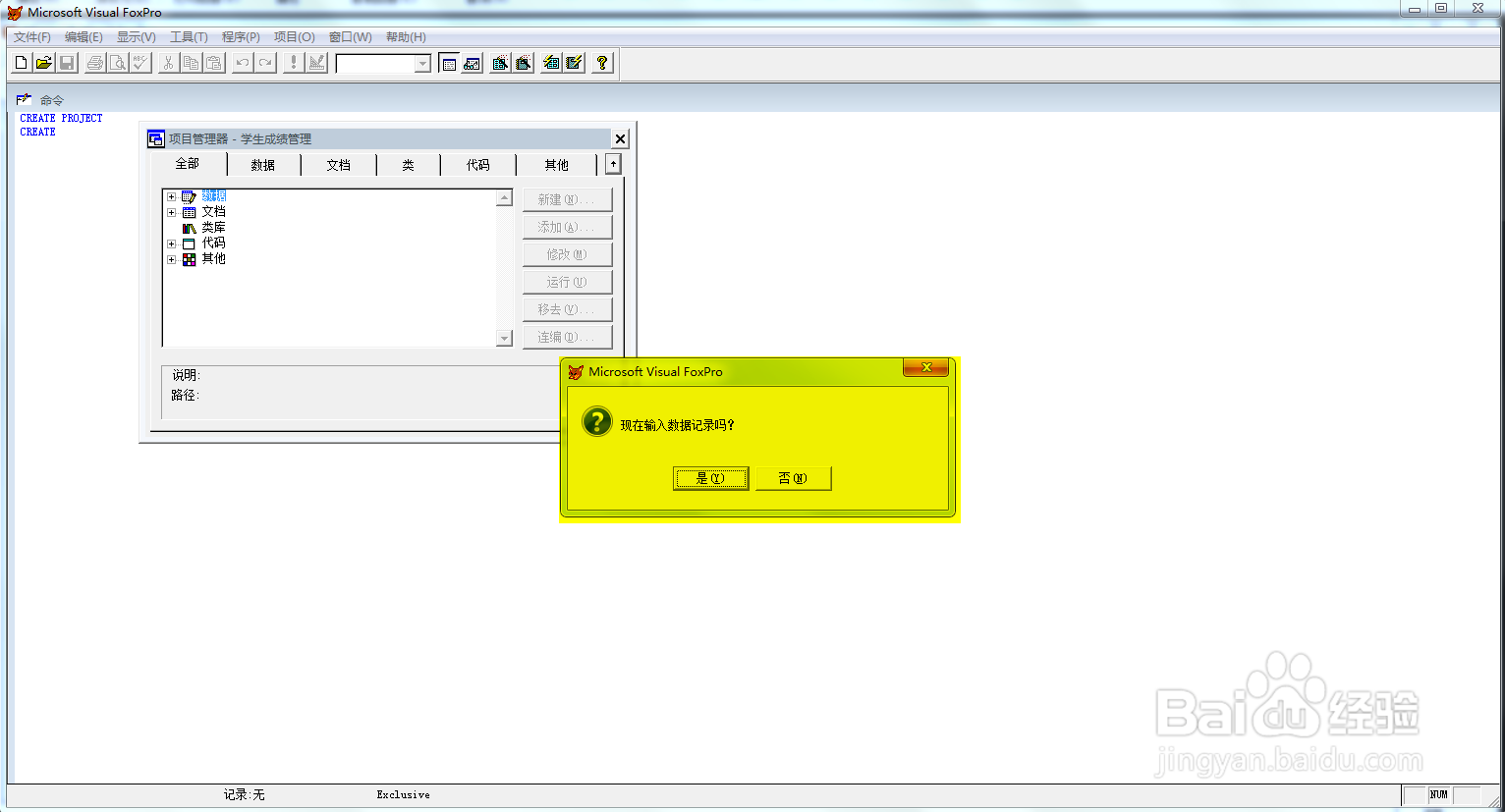
Task: Click the 修改(M) button
Action: pyautogui.click(x=567, y=254)
